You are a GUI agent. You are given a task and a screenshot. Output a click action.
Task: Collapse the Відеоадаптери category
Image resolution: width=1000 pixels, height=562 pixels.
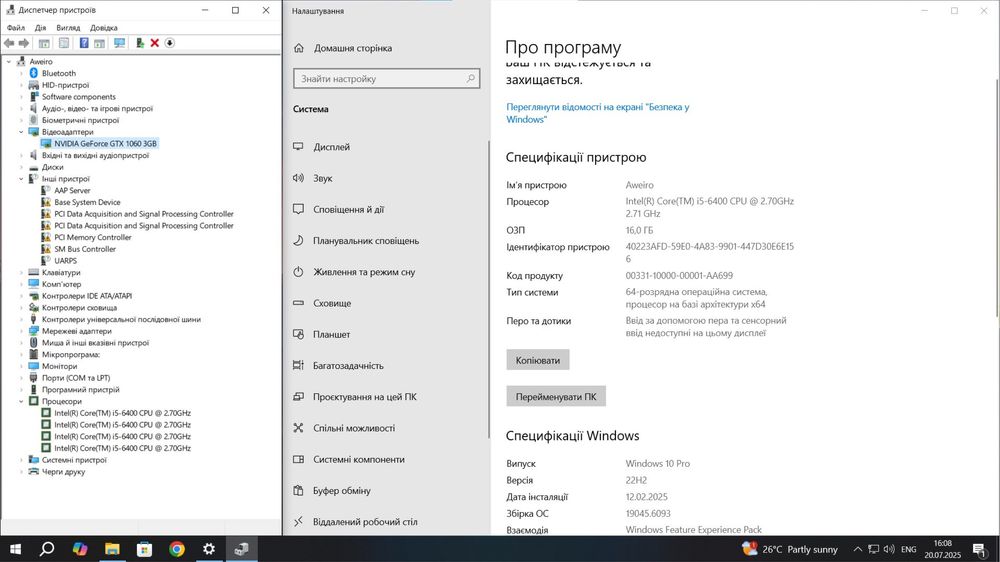coord(21,132)
